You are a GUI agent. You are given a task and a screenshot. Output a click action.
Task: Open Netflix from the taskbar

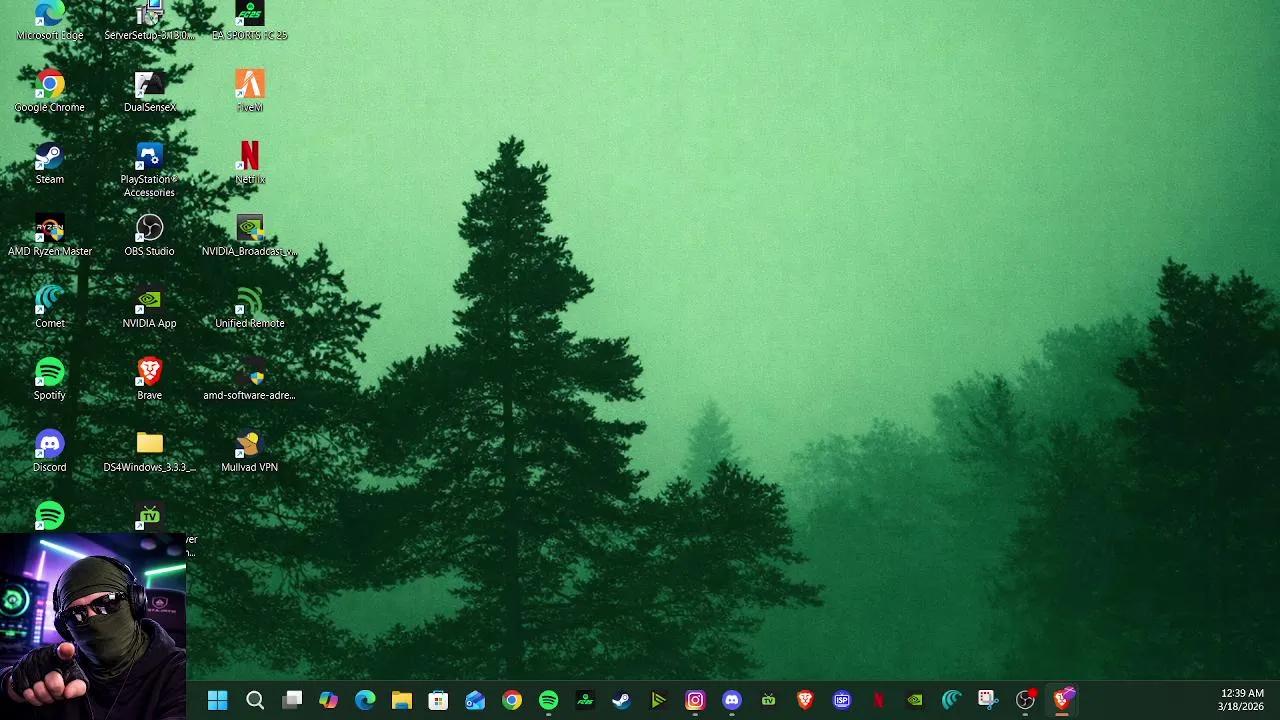click(878, 700)
